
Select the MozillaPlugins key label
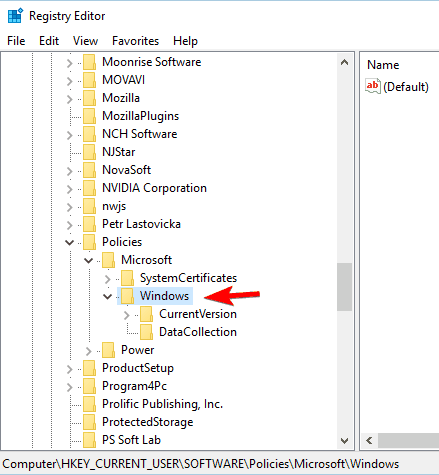click(140, 116)
